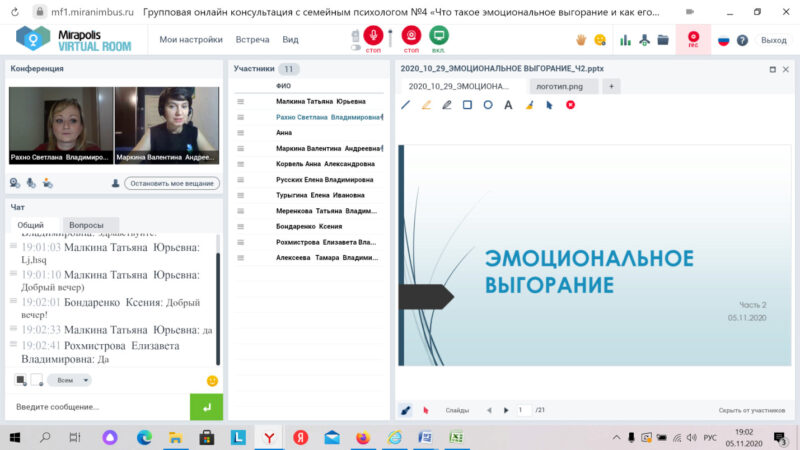Open Firefox from the taskbar
Screen dimensions: 800x450
click(363, 437)
